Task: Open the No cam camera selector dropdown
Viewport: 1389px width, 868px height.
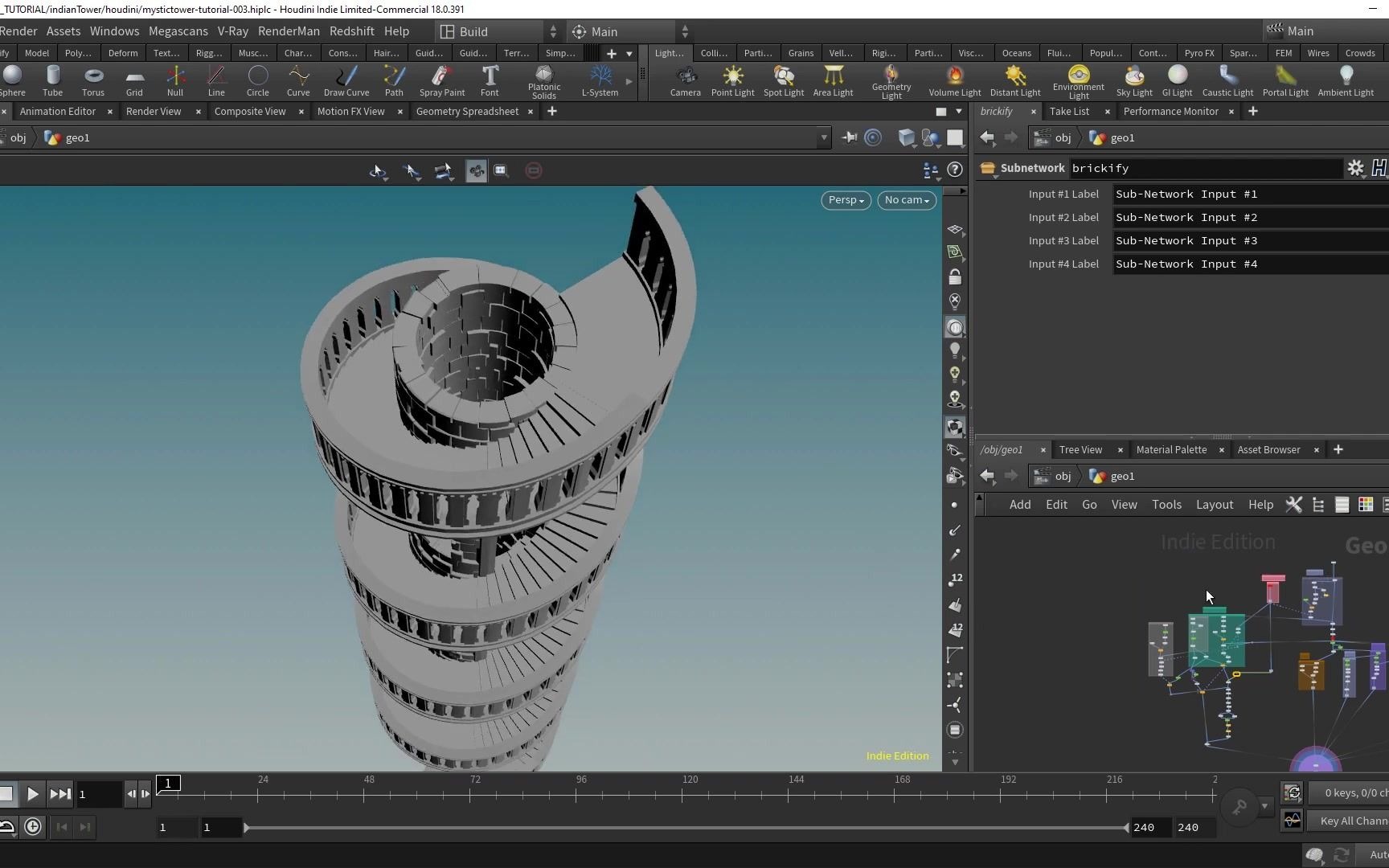Action: (906, 200)
